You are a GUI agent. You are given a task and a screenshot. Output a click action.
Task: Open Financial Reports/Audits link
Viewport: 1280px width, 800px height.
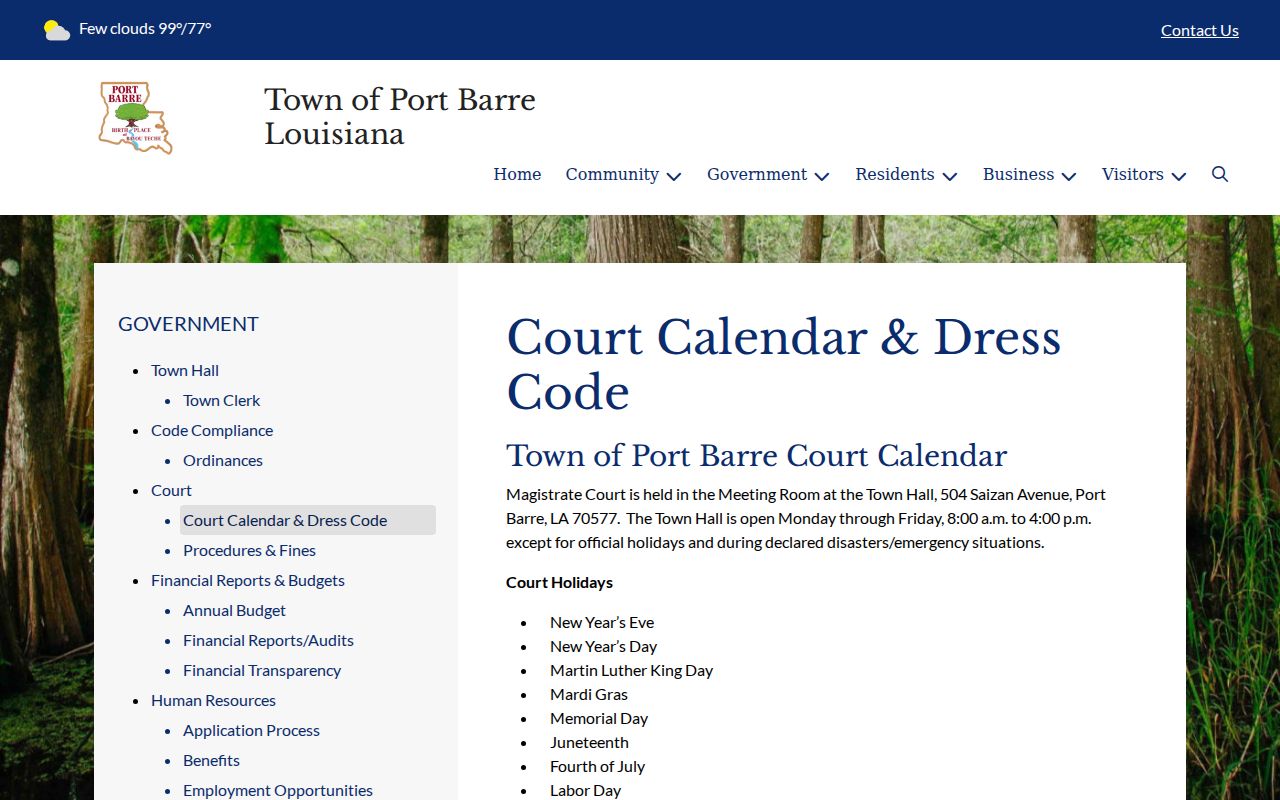(268, 640)
